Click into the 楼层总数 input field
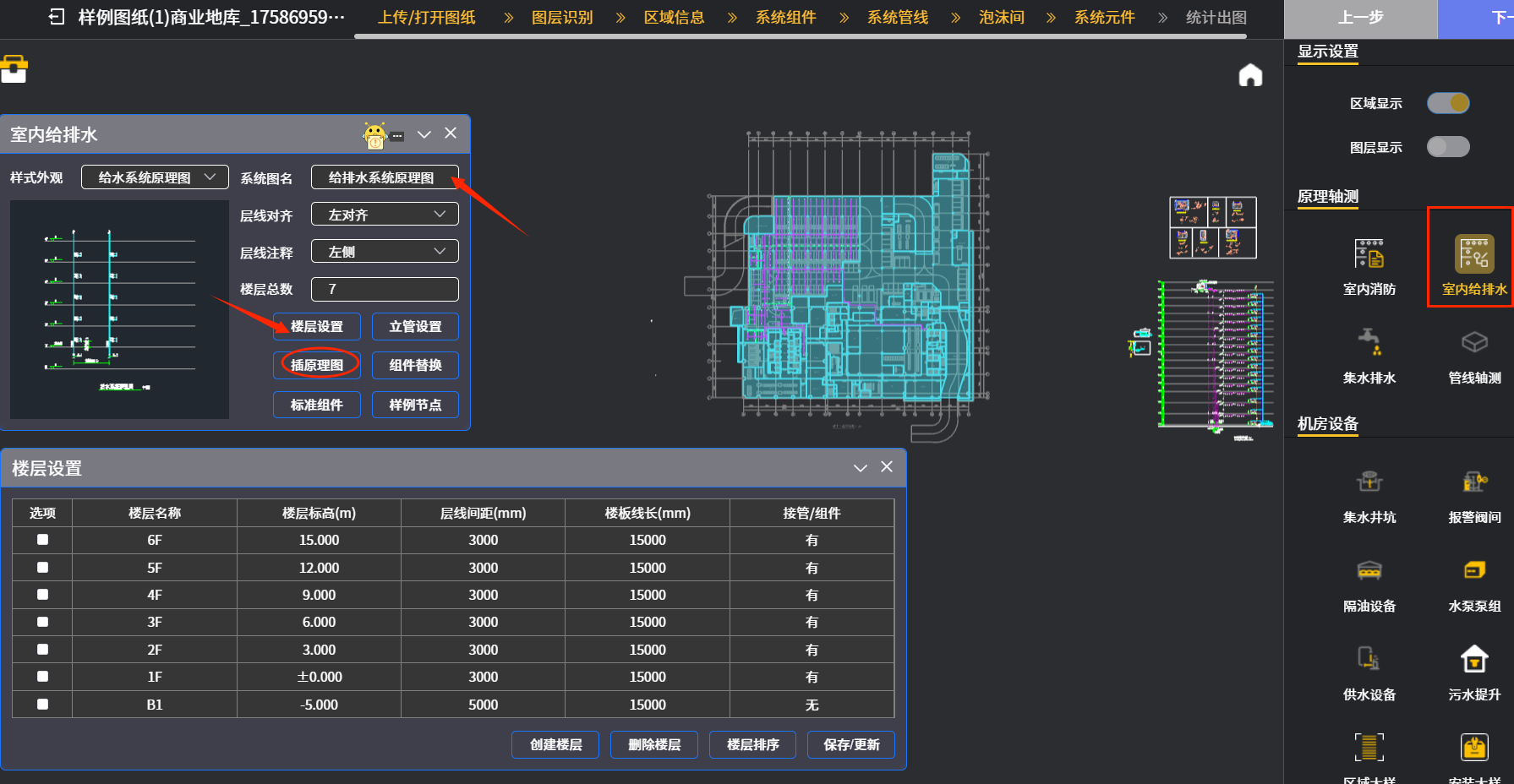This screenshot has width=1514, height=784. [385, 289]
